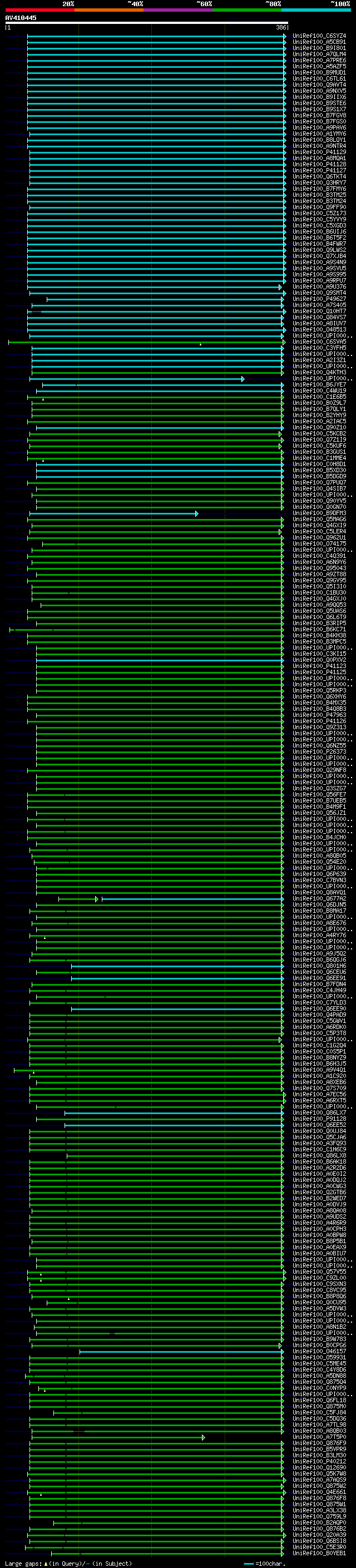Image resolution: width=356 pixels, height=1568 pixels.
Task: Open hit UniRef100_C6SYZ4
Action: 319,36
